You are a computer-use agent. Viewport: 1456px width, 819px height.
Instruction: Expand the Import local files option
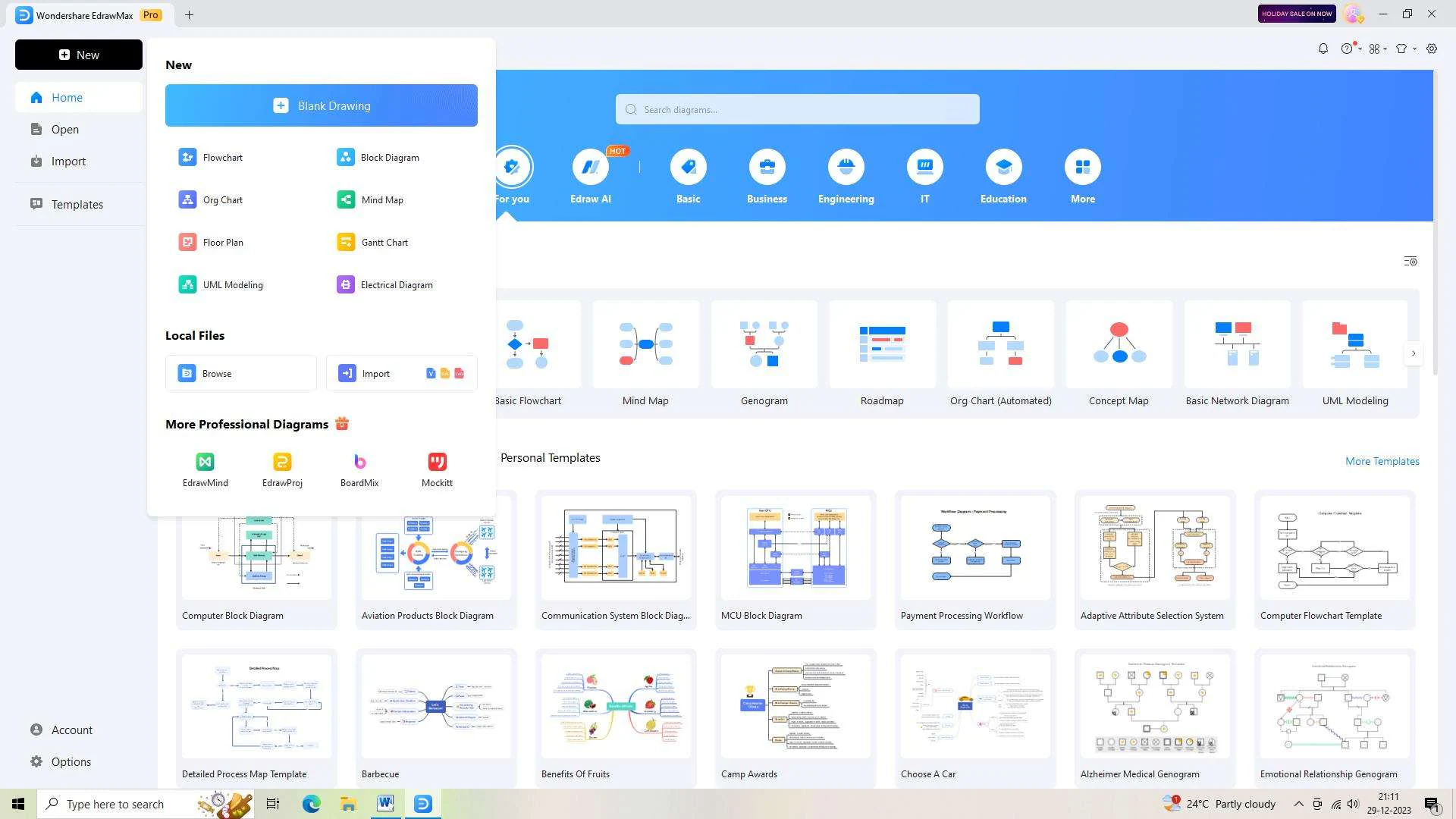400,373
